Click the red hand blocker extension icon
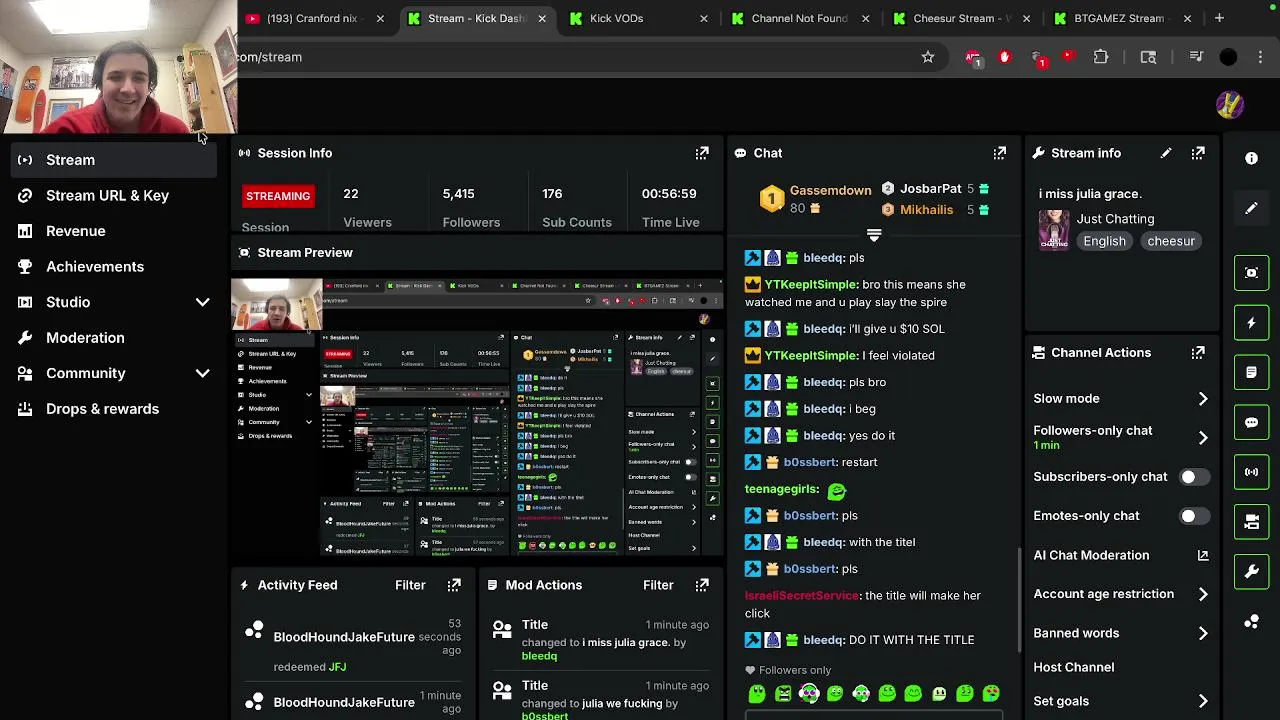 point(1005,57)
